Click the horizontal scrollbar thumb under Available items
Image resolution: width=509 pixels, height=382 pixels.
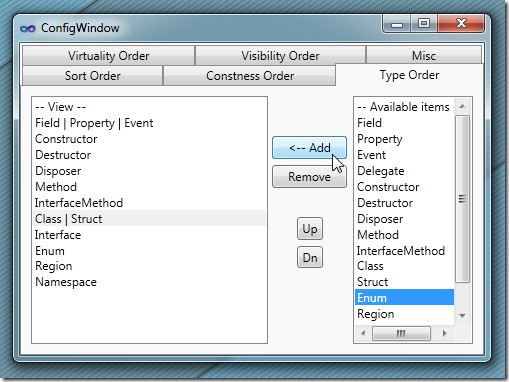point(401,333)
